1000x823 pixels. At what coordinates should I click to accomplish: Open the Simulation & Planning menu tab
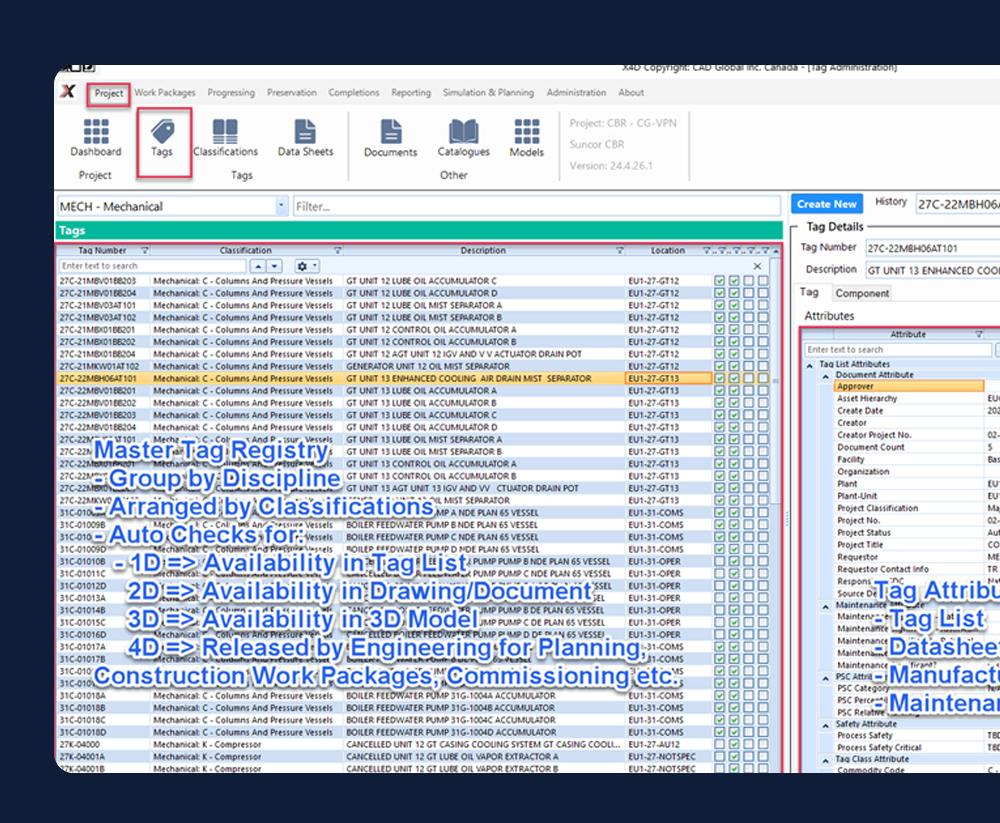coord(489,93)
